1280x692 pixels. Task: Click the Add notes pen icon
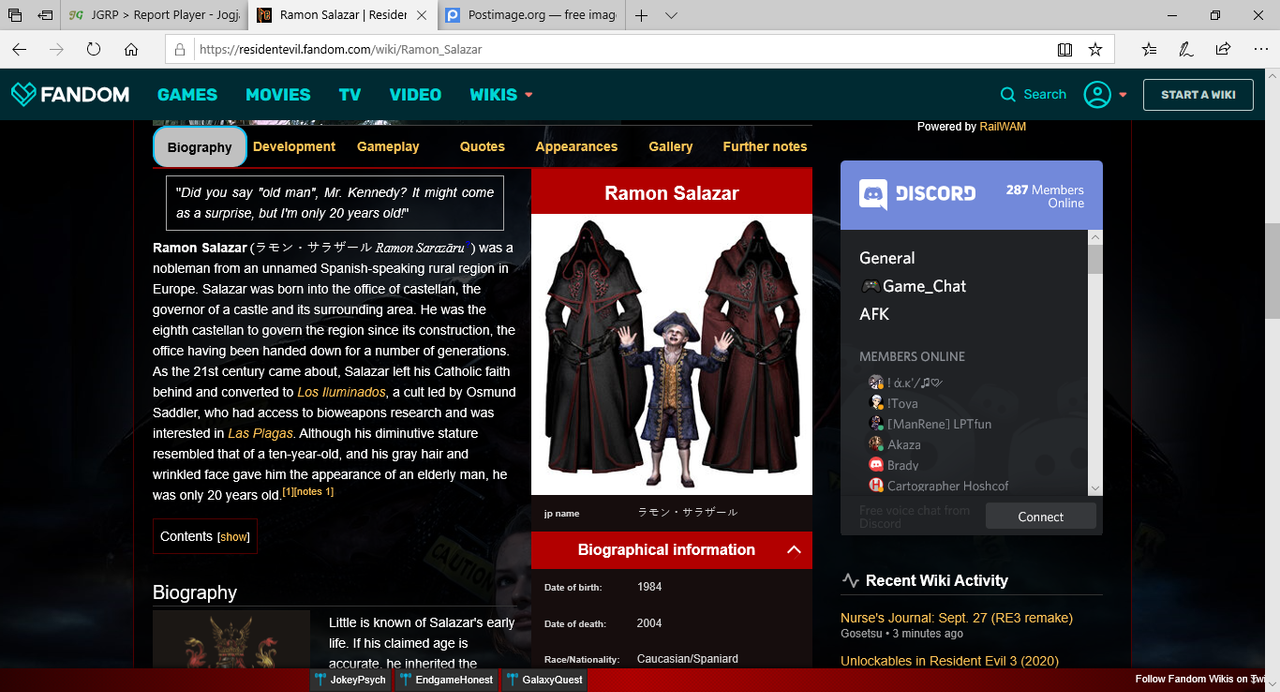[1186, 49]
